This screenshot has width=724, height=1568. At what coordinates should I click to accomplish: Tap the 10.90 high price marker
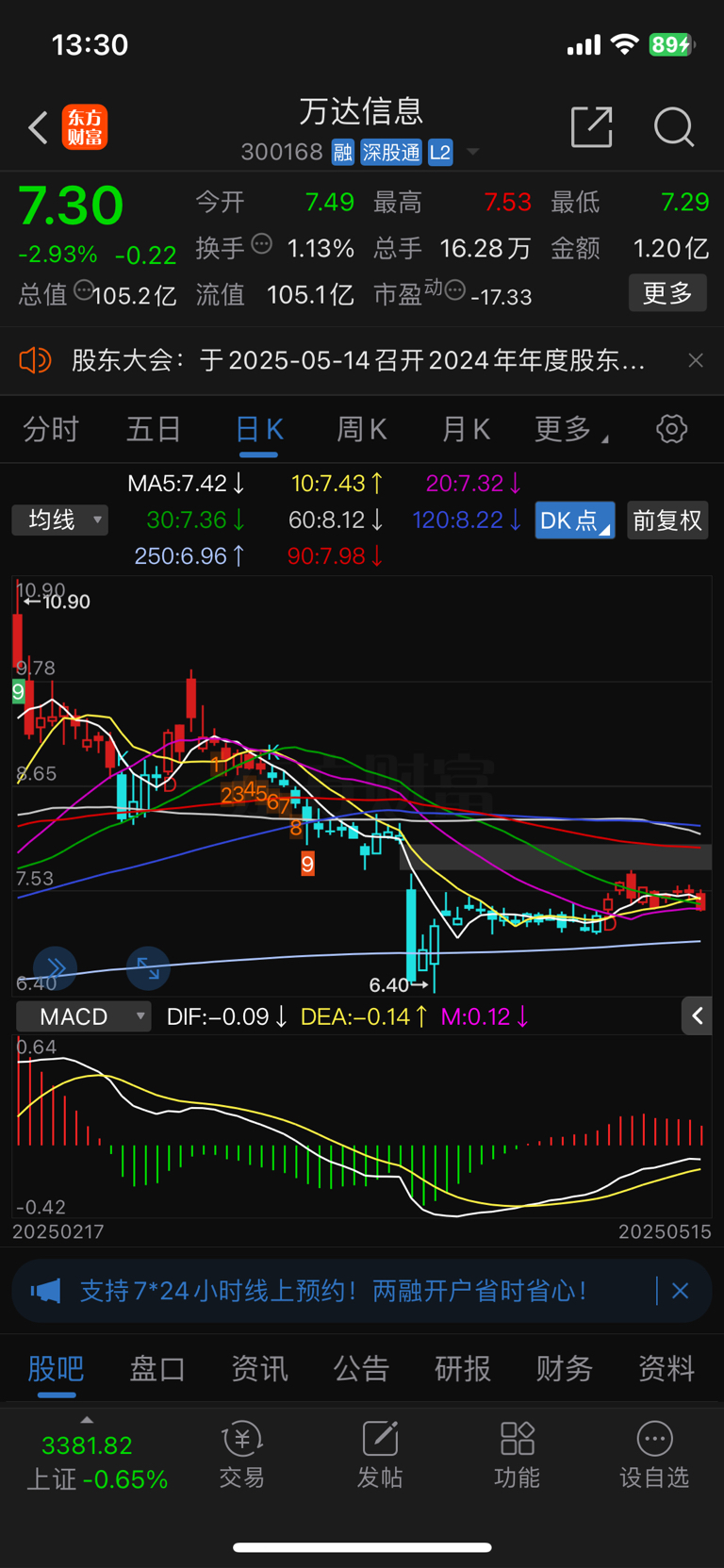(x=58, y=602)
